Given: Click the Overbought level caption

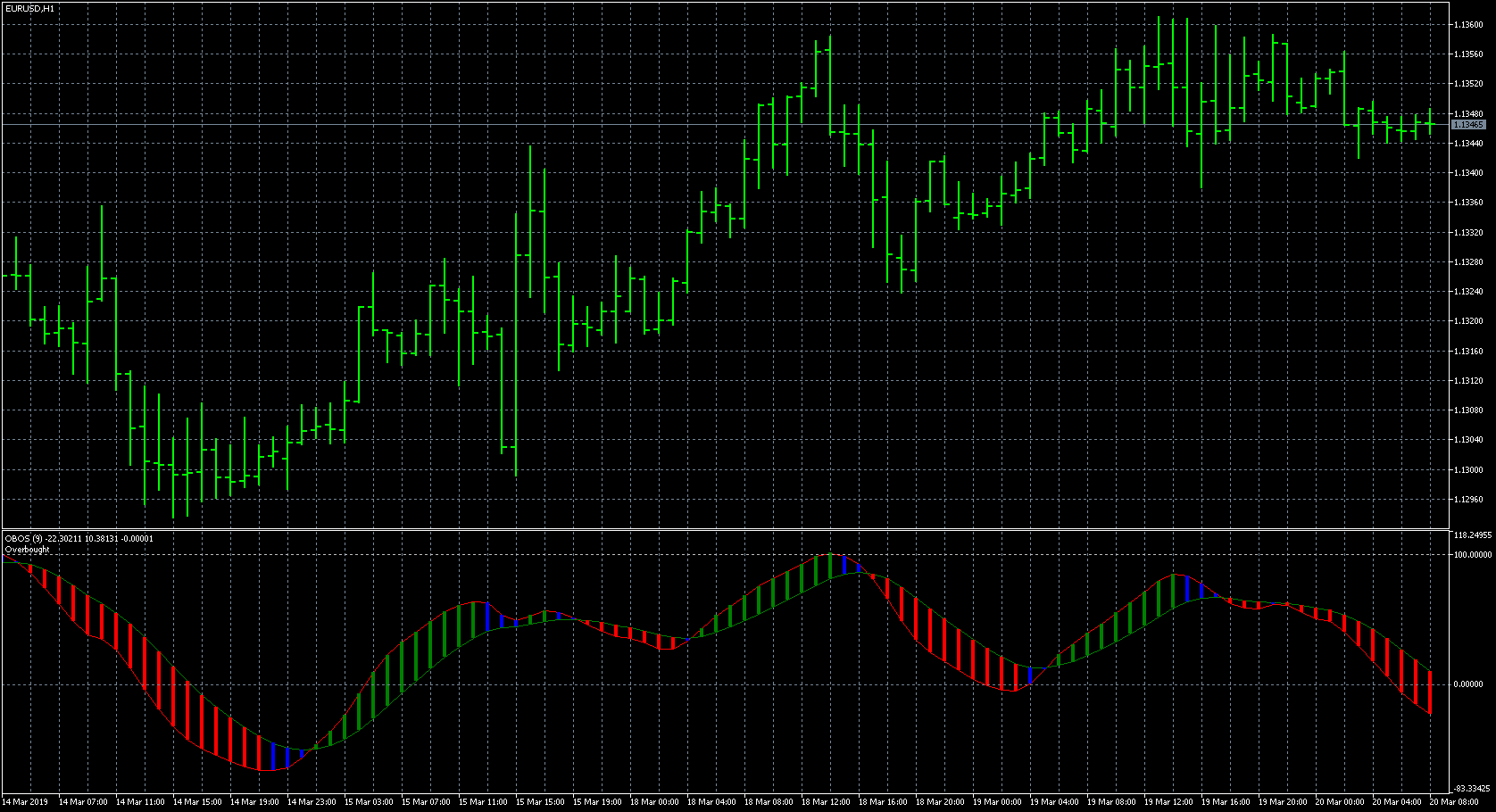Looking at the screenshot, I should pos(27,551).
